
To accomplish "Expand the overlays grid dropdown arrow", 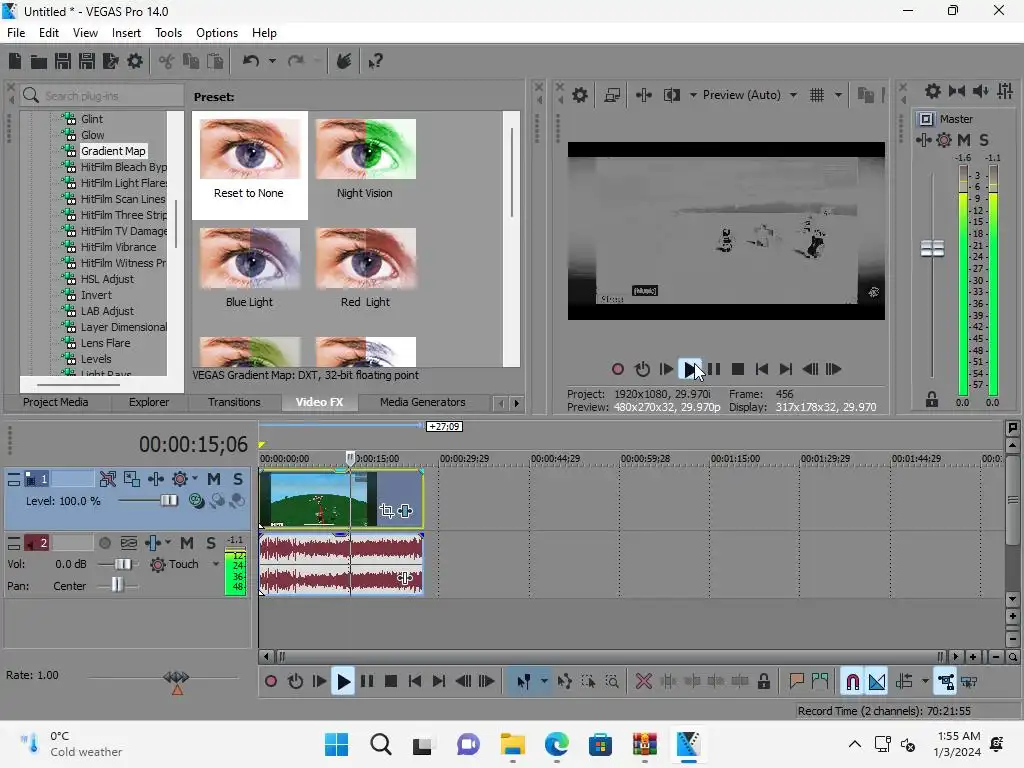I will (839, 95).
